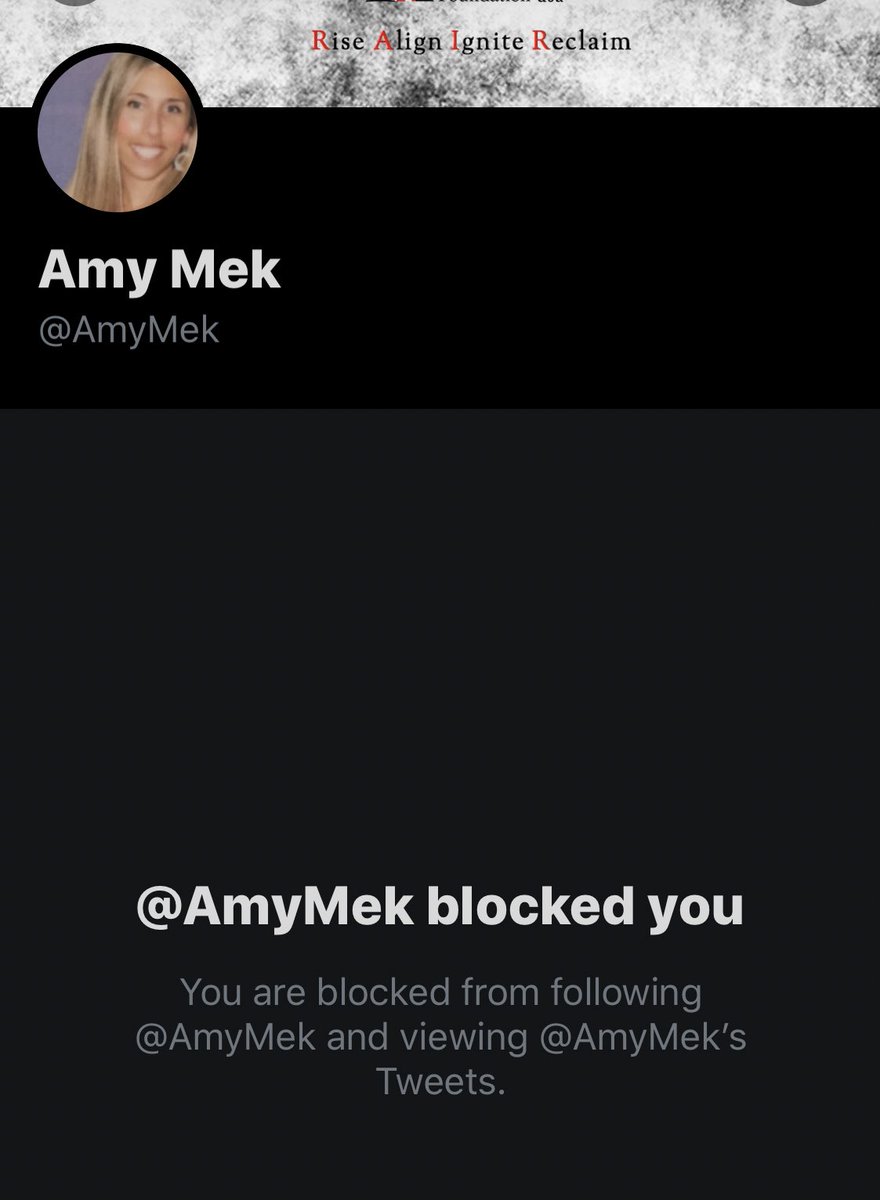
Task: Tap the words "blocked you" in the heading
Action: 585,907
